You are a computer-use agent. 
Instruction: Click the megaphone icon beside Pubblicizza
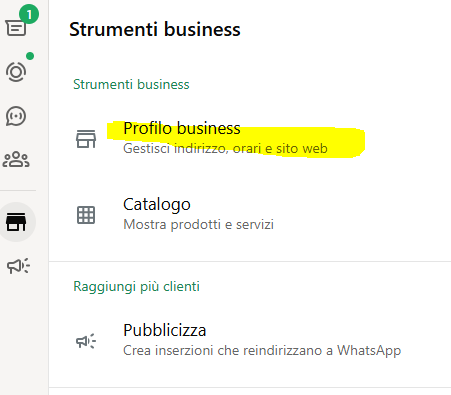click(86, 341)
